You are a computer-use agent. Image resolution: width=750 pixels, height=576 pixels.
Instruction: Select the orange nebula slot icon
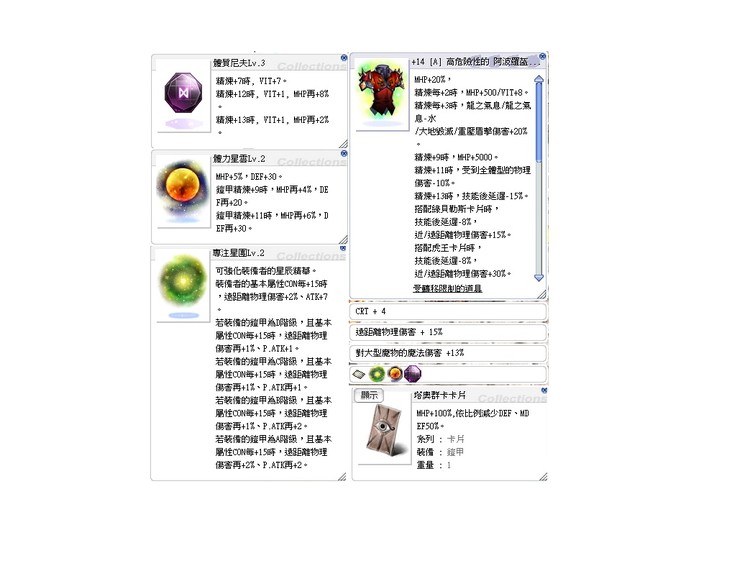395,374
